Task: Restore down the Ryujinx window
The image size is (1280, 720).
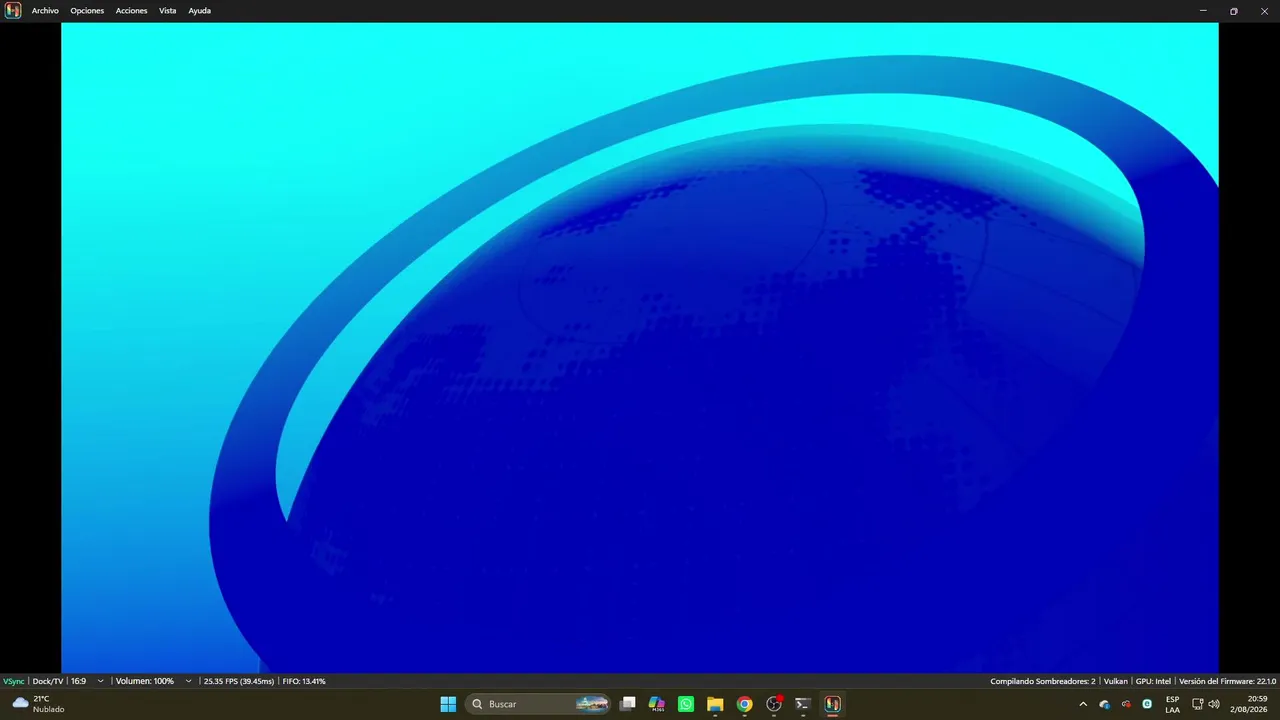Action: [x=1234, y=11]
